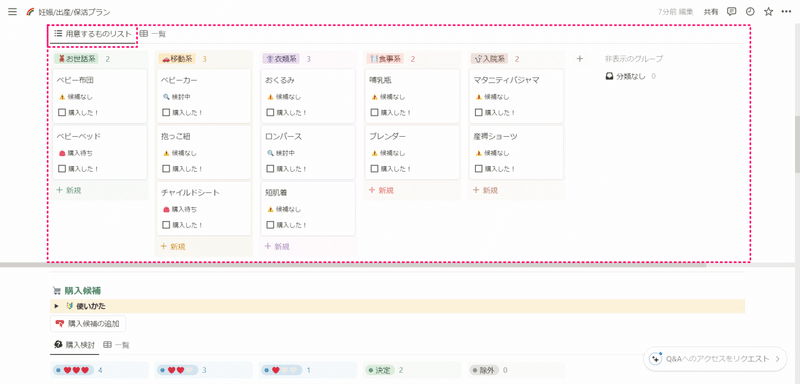Click the sparkle icon in the Q&A request

(656, 359)
